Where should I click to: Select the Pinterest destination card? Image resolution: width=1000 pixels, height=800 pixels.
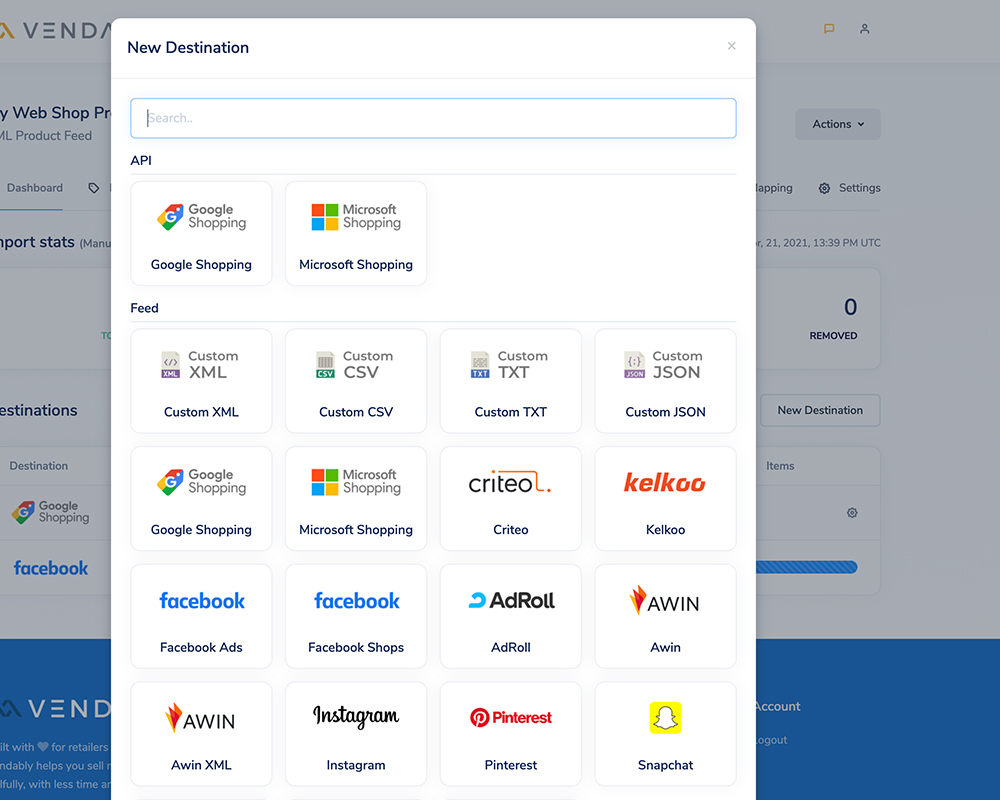coord(510,734)
